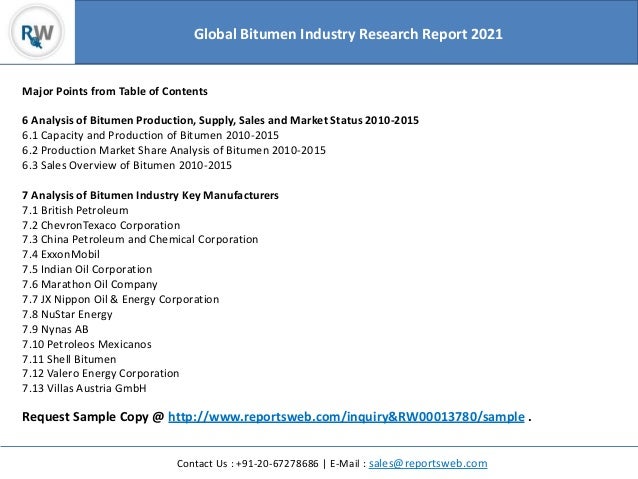Viewport: 638px width, 479px height.
Task: Click the sales@reportsweb.com email link
Action: pyautogui.click(x=428, y=464)
